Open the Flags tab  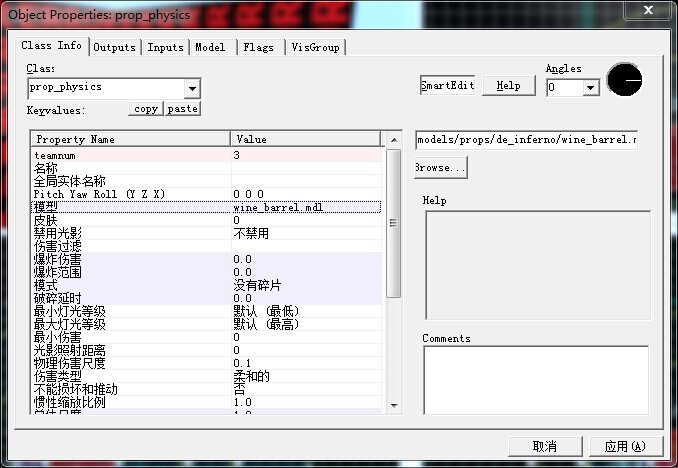pyautogui.click(x=259, y=48)
